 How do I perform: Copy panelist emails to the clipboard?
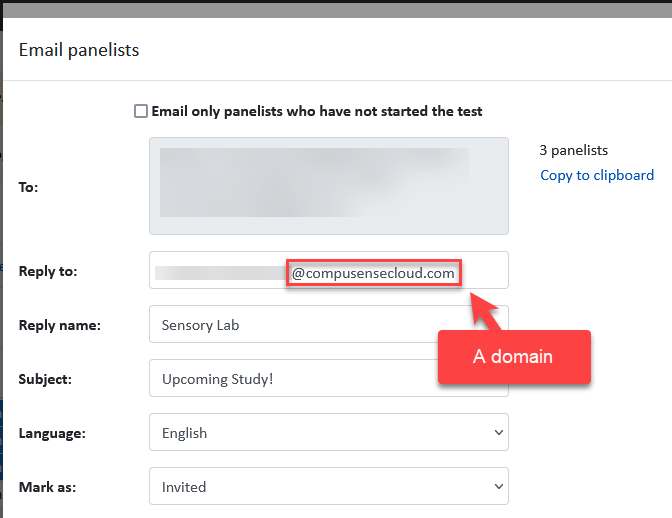click(597, 175)
